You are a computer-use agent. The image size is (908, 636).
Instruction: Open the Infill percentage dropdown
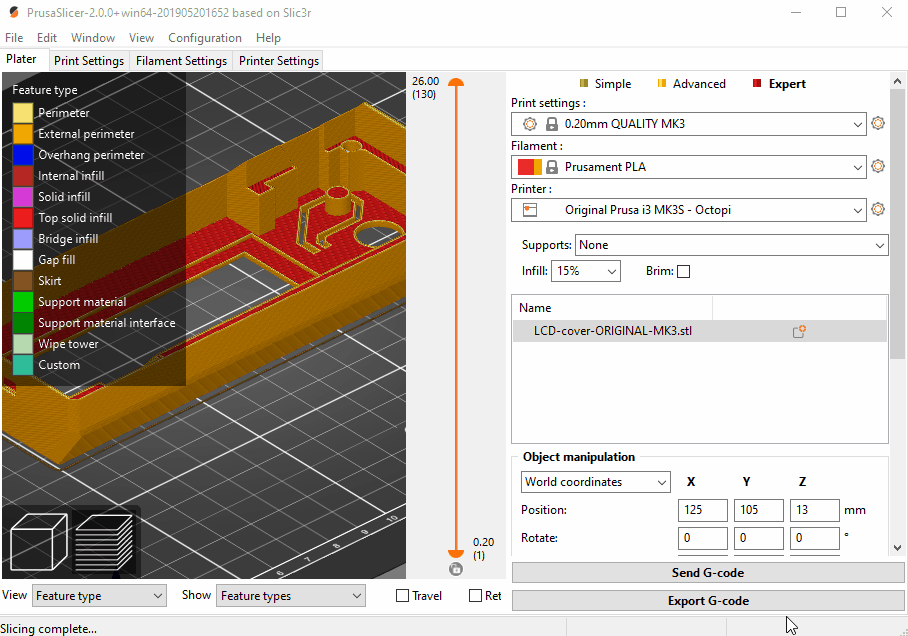(586, 270)
